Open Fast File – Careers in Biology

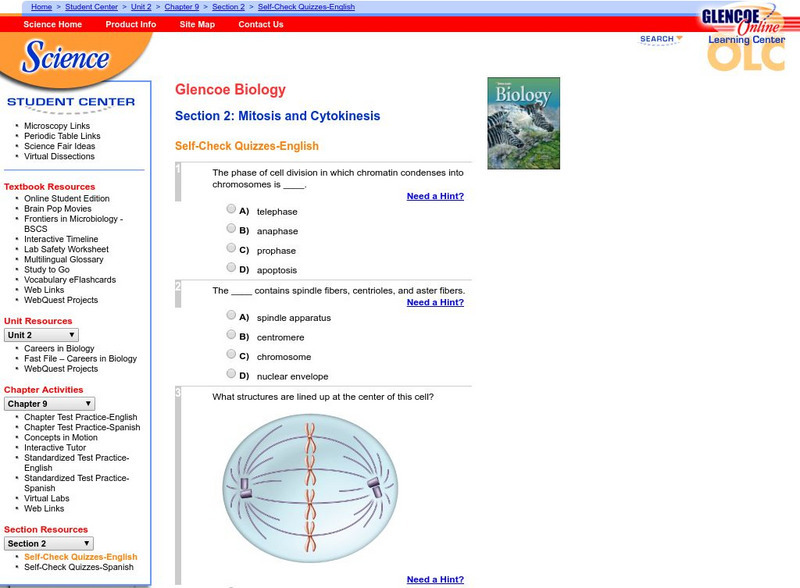click(x=81, y=358)
